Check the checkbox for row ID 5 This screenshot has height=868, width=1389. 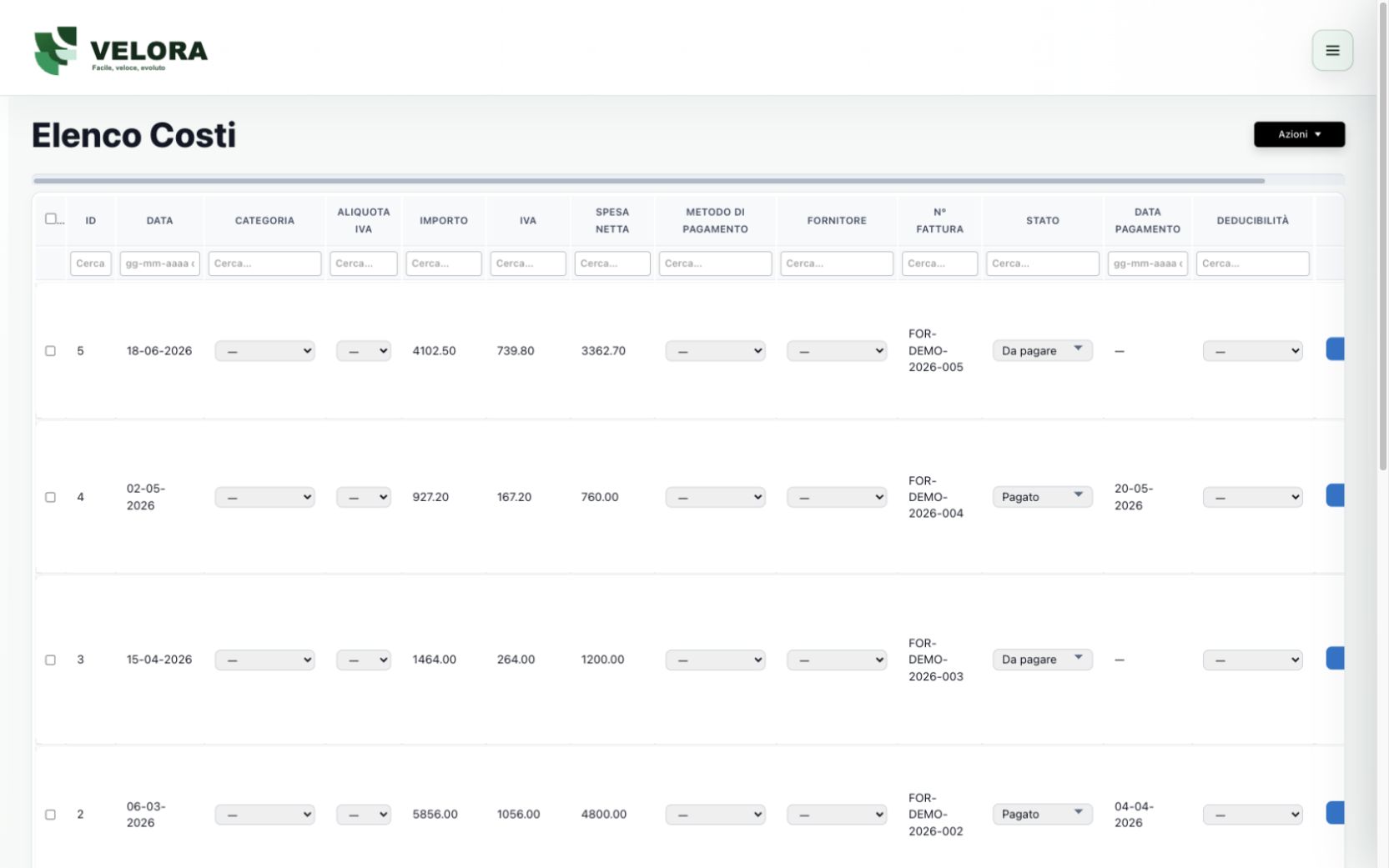coord(50,351)
